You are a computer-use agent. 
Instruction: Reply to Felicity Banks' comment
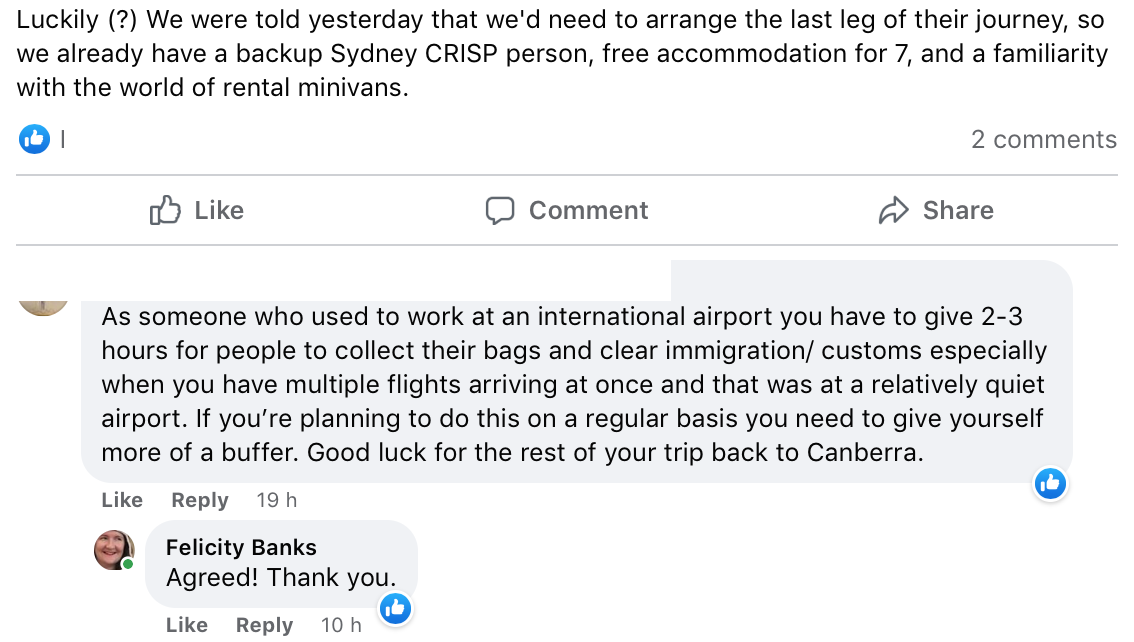264,625
